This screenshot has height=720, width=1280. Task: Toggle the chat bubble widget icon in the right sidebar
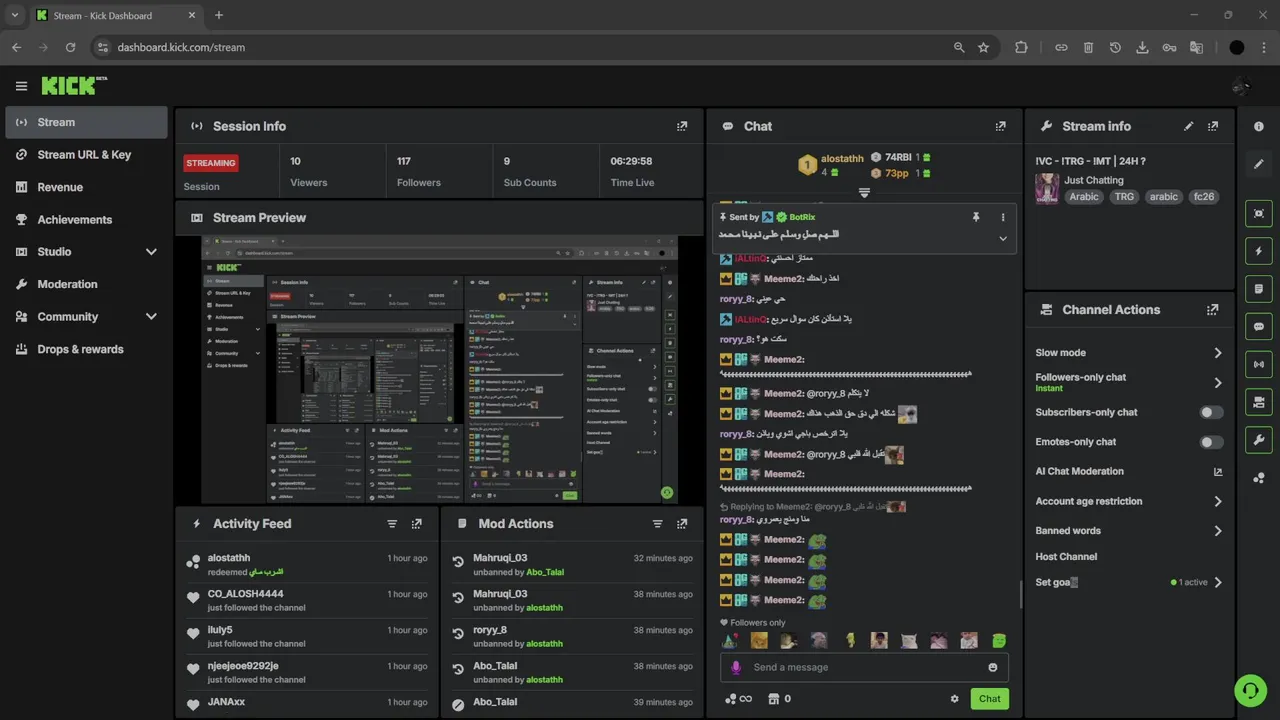tap(1259, 326)
